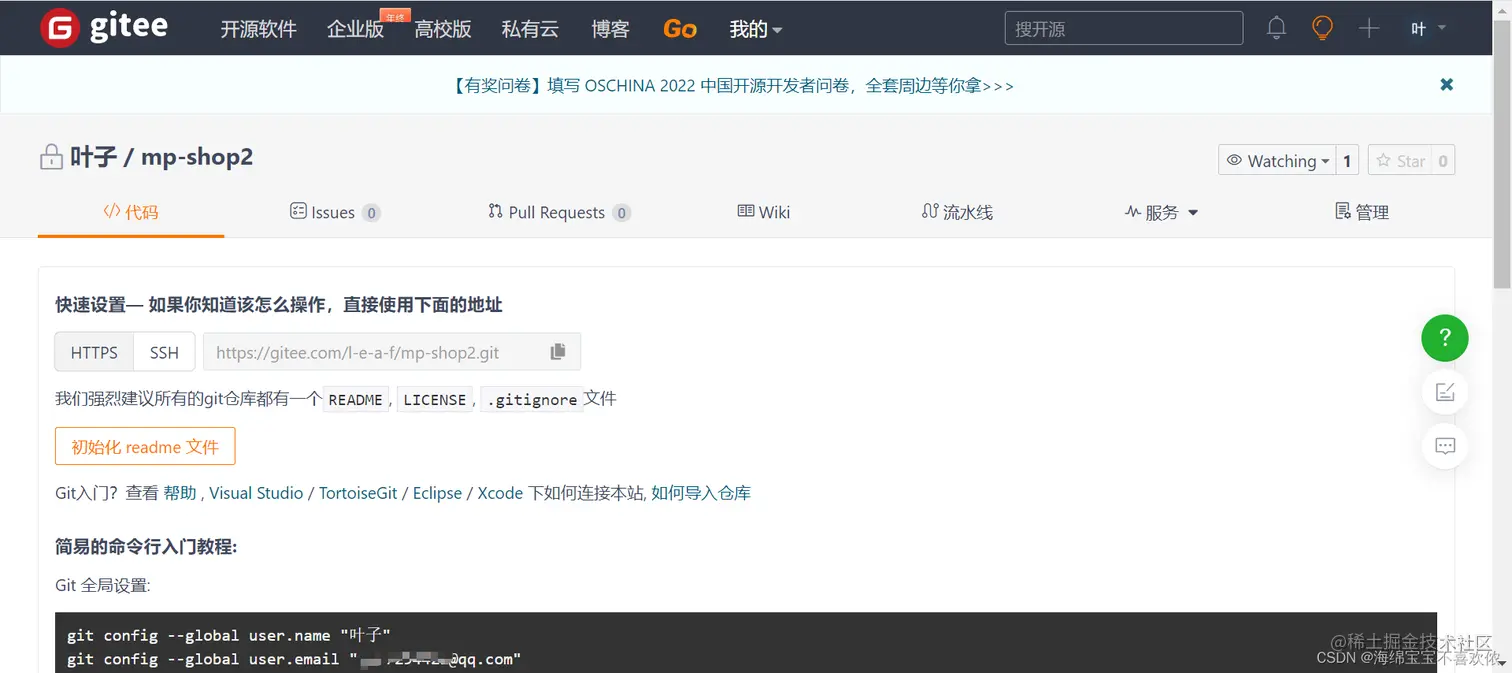Open the plus icon to create new
The width and height of the screenshot is (1512, 673).
click(1369, 28)
